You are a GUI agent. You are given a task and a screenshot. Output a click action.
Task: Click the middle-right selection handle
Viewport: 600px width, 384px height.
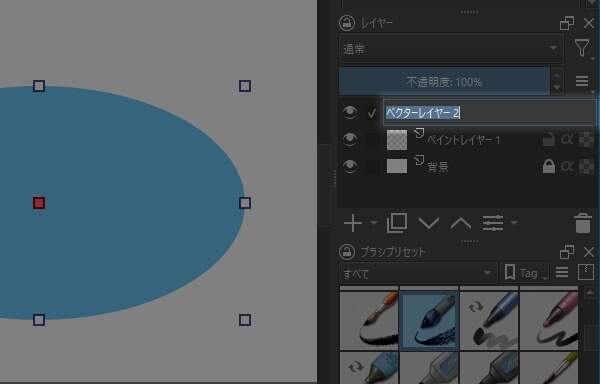pyautogui.click(x=245, y=203)
